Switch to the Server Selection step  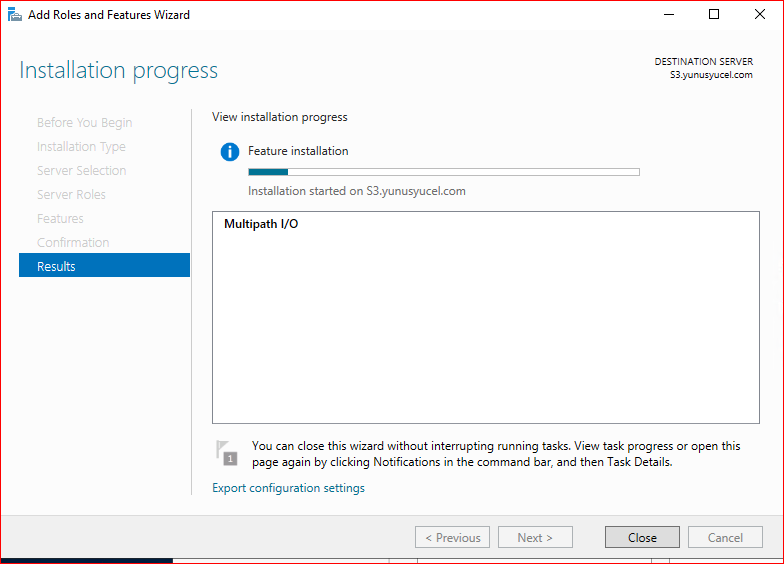click(x=81, y=170)
